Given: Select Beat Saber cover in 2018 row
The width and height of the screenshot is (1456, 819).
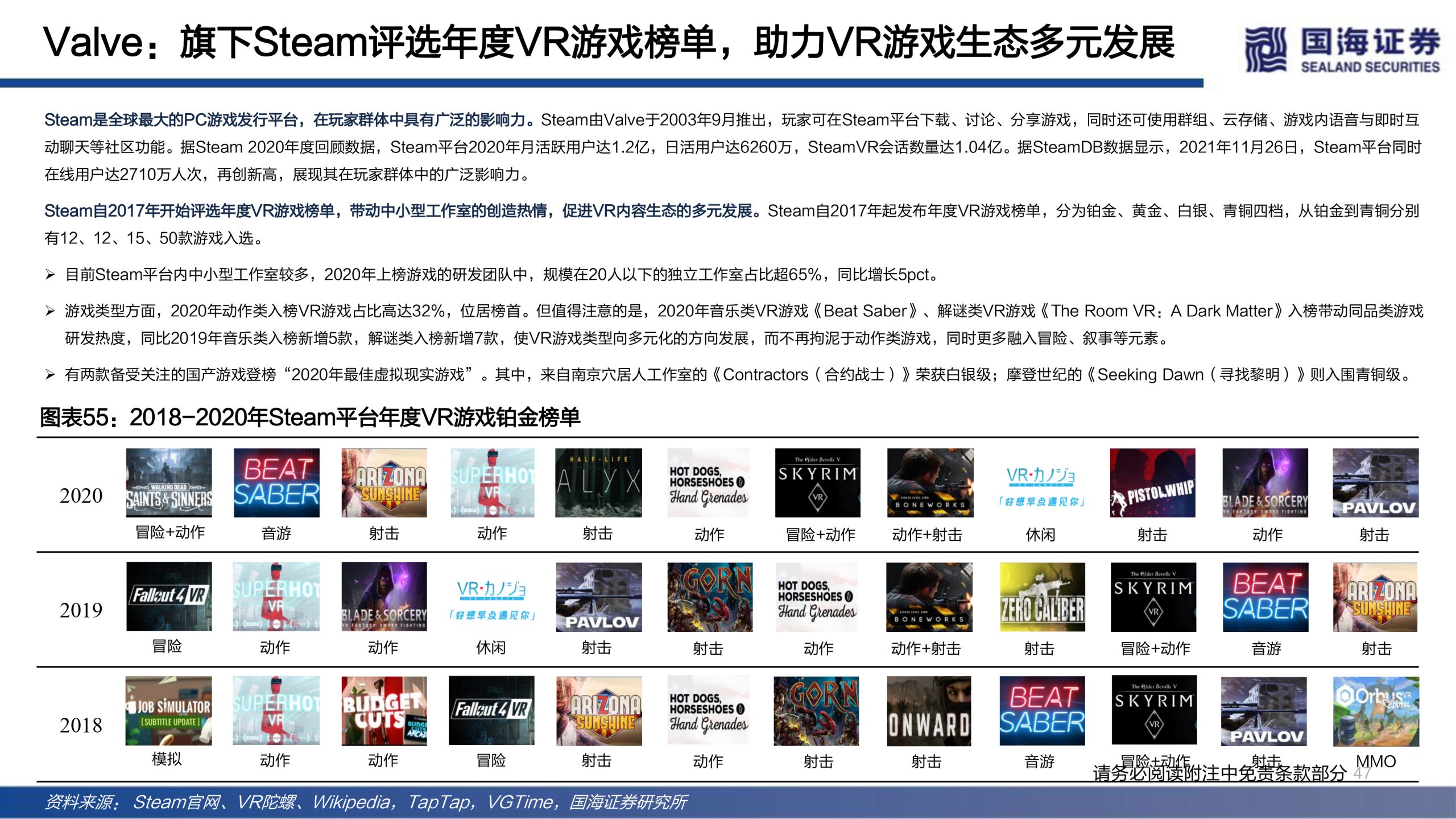Looking at the screenshot, I should (x=1042, y=711).
